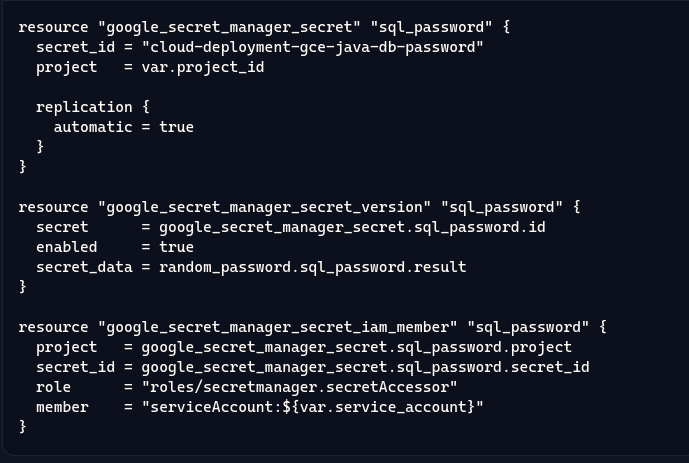The image size is (689, 463).
Task: Click the secret_id value "cloud-deployment-gce-java-db-password"
Action: click(312, 47)
